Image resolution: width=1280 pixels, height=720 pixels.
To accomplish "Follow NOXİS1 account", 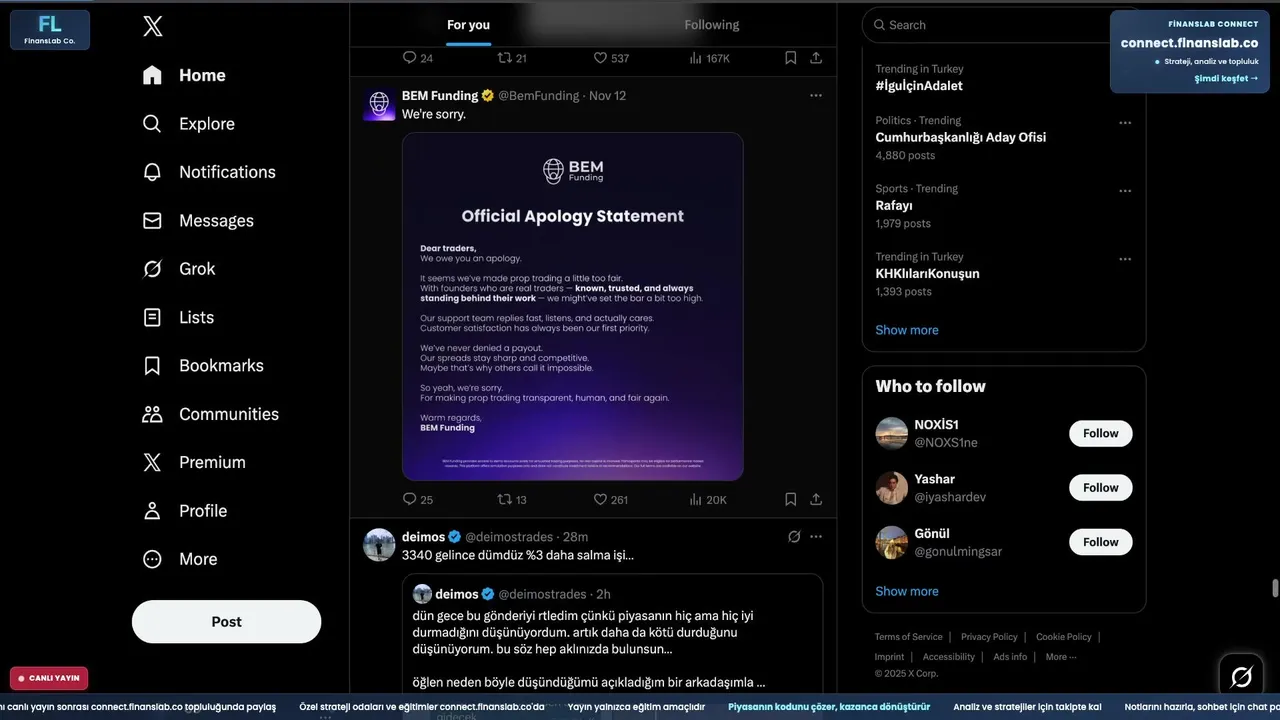I will click(x=1100, y=433).
